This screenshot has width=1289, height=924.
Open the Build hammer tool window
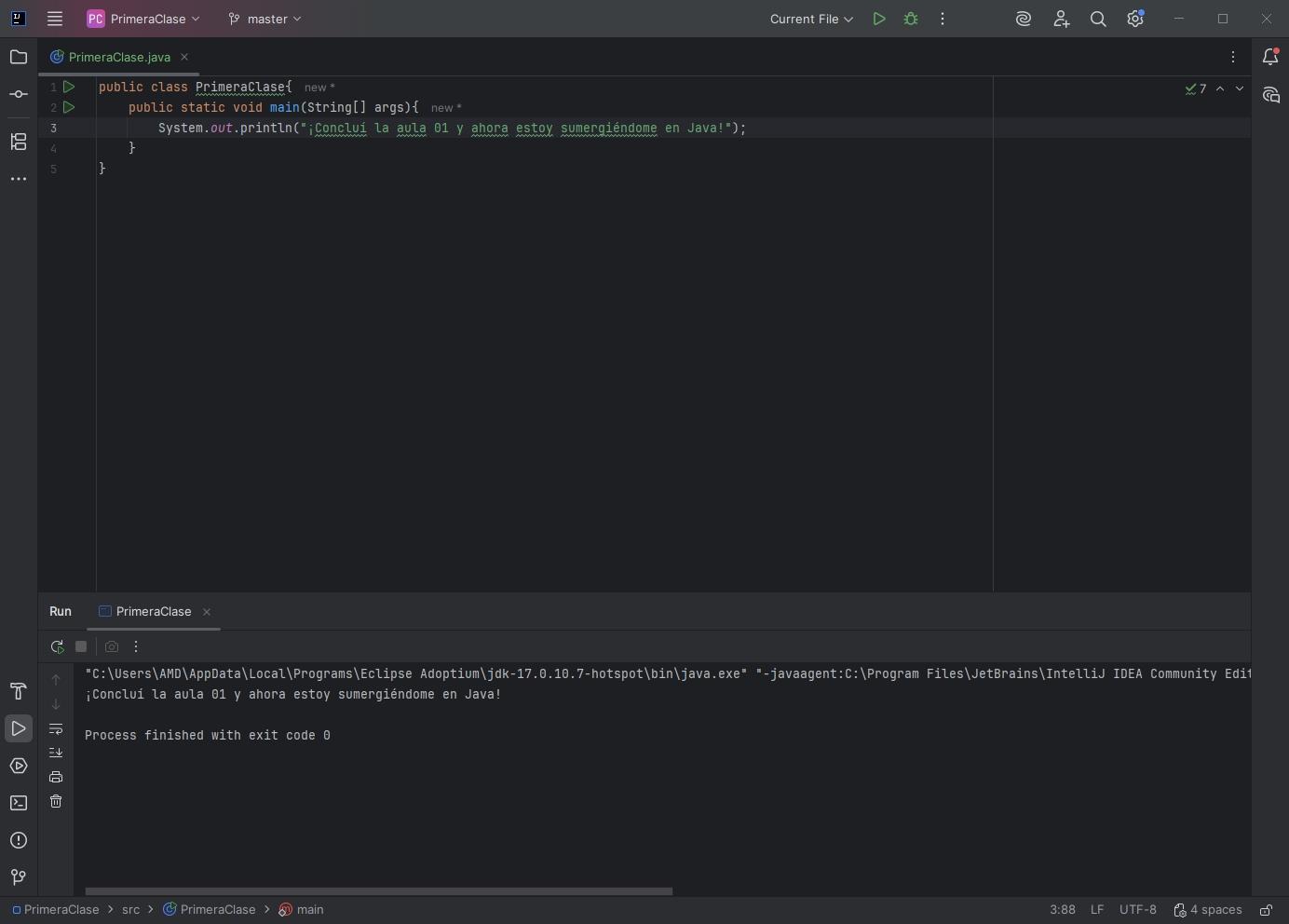(x=19, y=691)
